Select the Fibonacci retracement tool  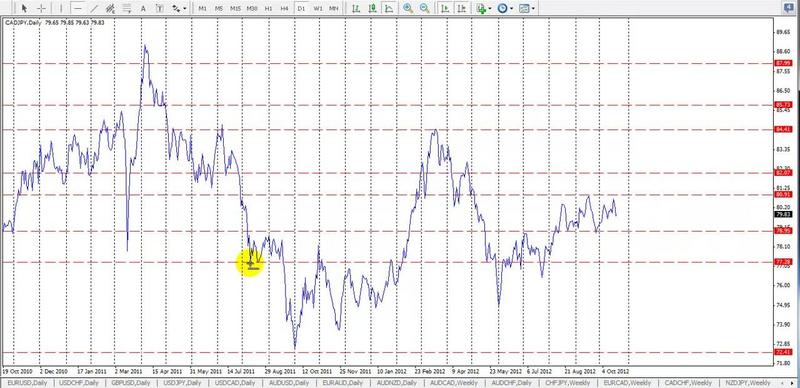coord(127,8)
